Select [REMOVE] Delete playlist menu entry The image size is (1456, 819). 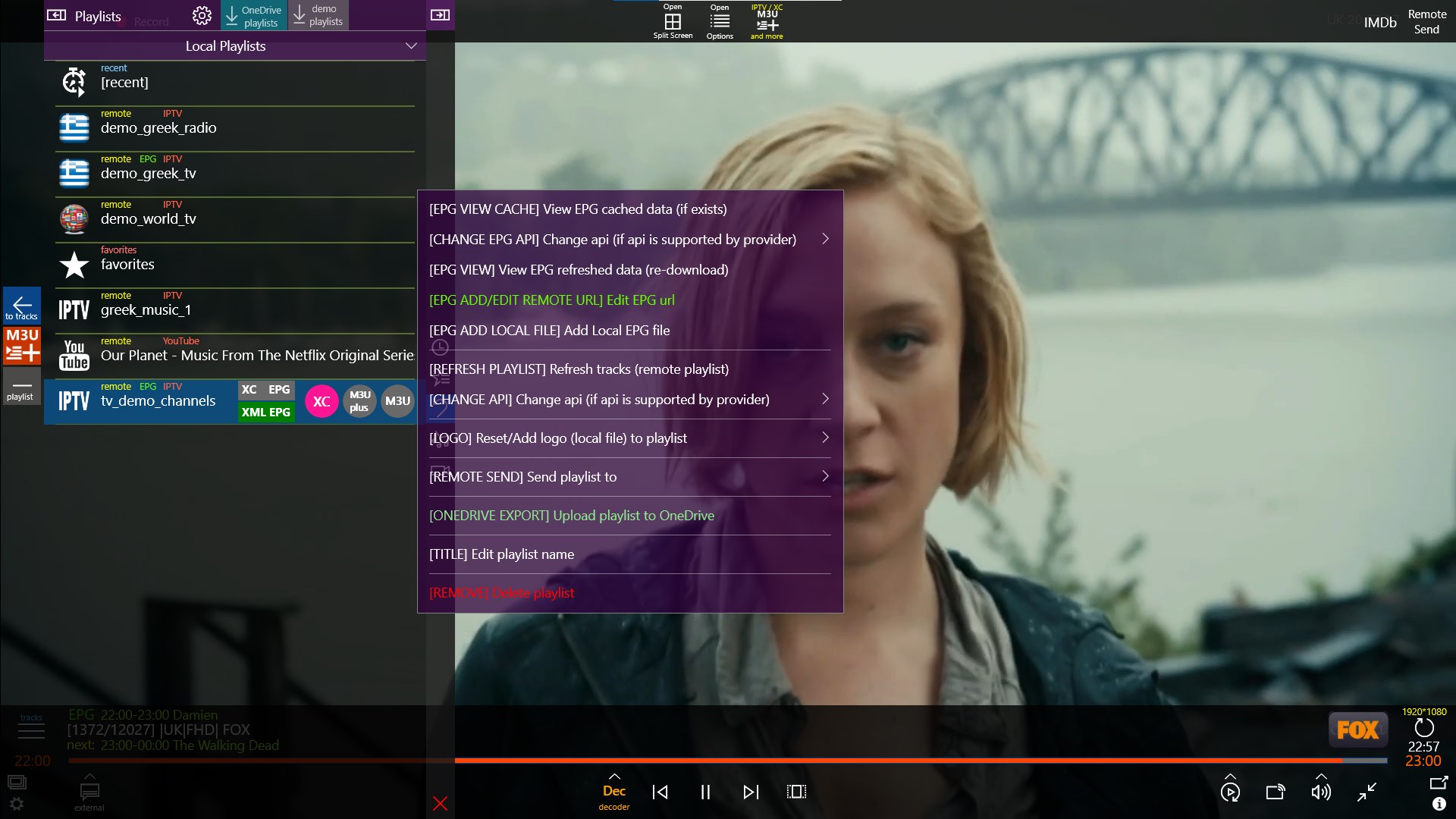pos(501,592)
